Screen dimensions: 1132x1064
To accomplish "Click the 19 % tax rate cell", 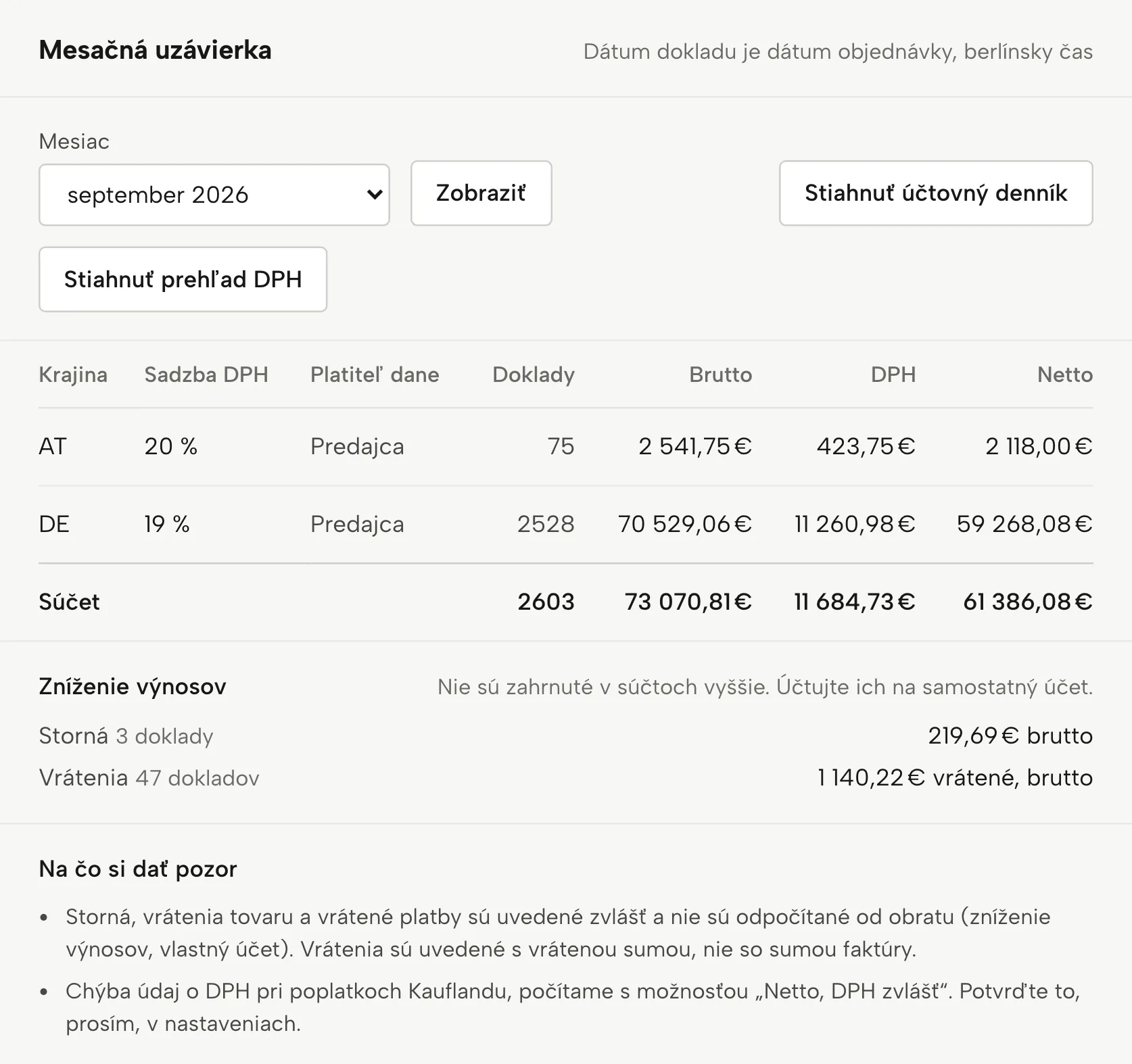I will tap(167, 524).
